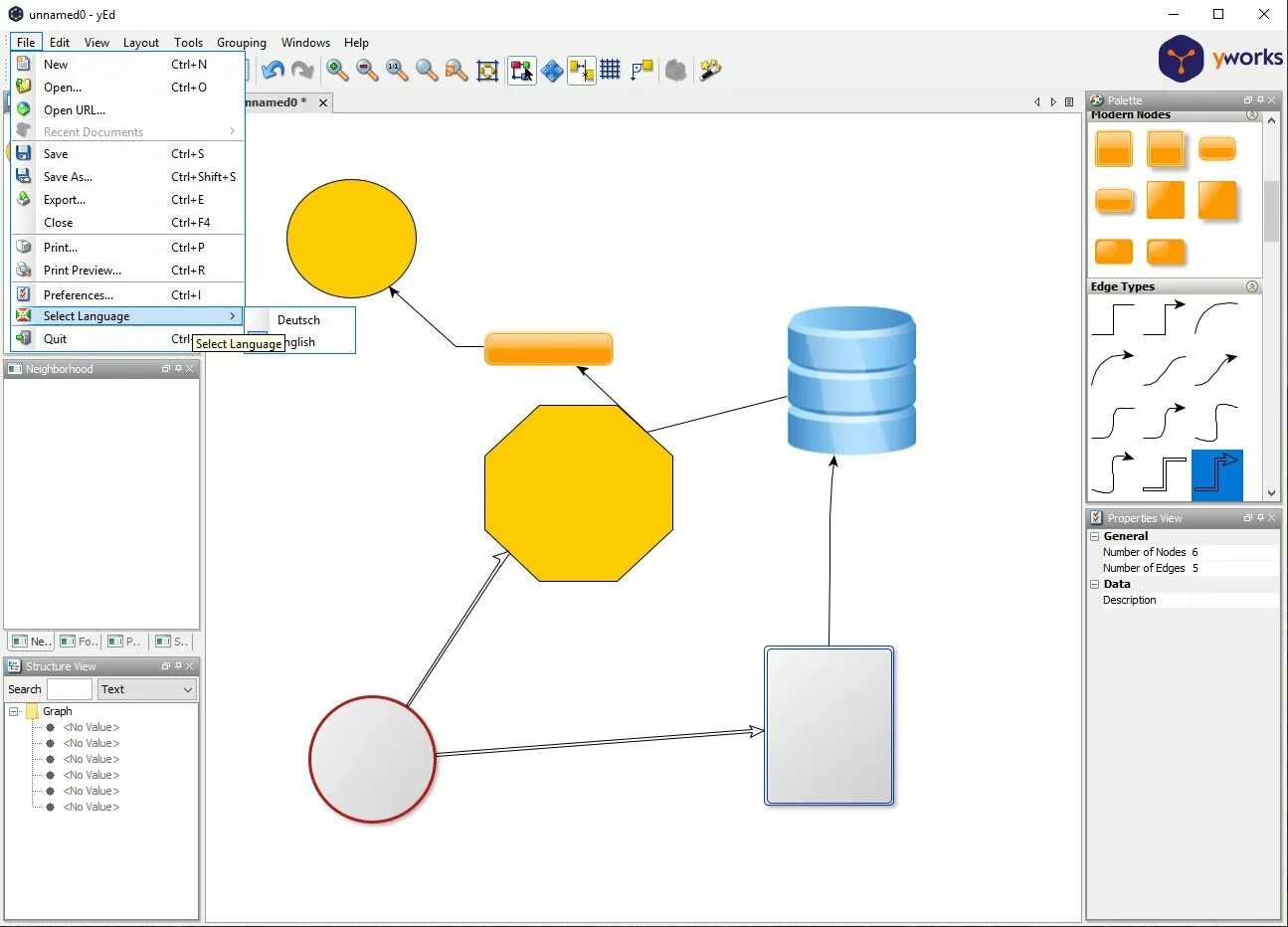Switch to the Ne.. bottom tab

coord(30,642)
